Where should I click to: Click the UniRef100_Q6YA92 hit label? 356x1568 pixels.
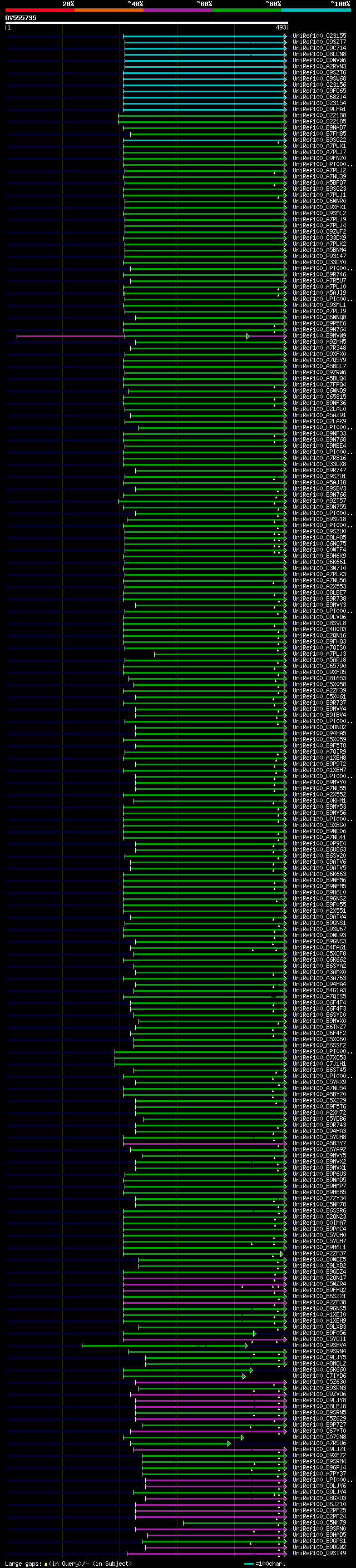pos(319,1150)
